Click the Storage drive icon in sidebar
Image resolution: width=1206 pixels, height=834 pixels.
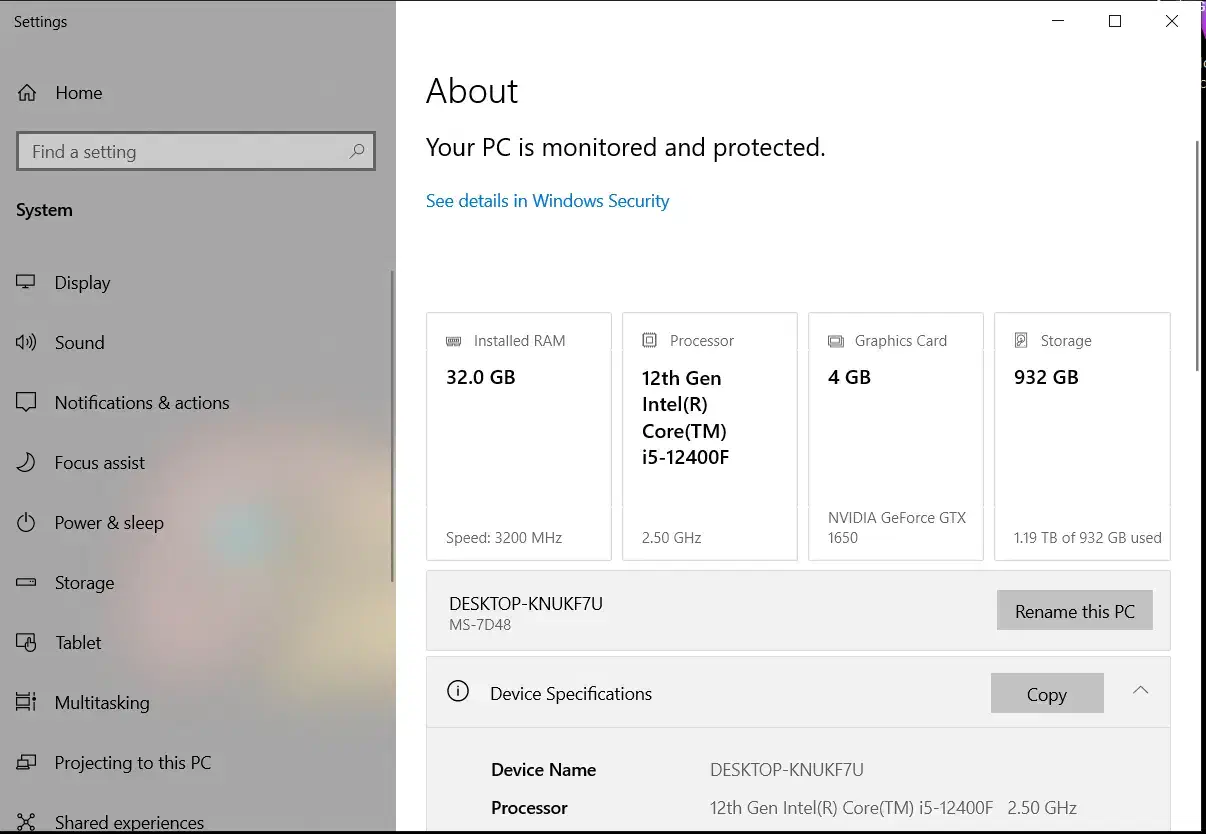[x=26, y=583]
